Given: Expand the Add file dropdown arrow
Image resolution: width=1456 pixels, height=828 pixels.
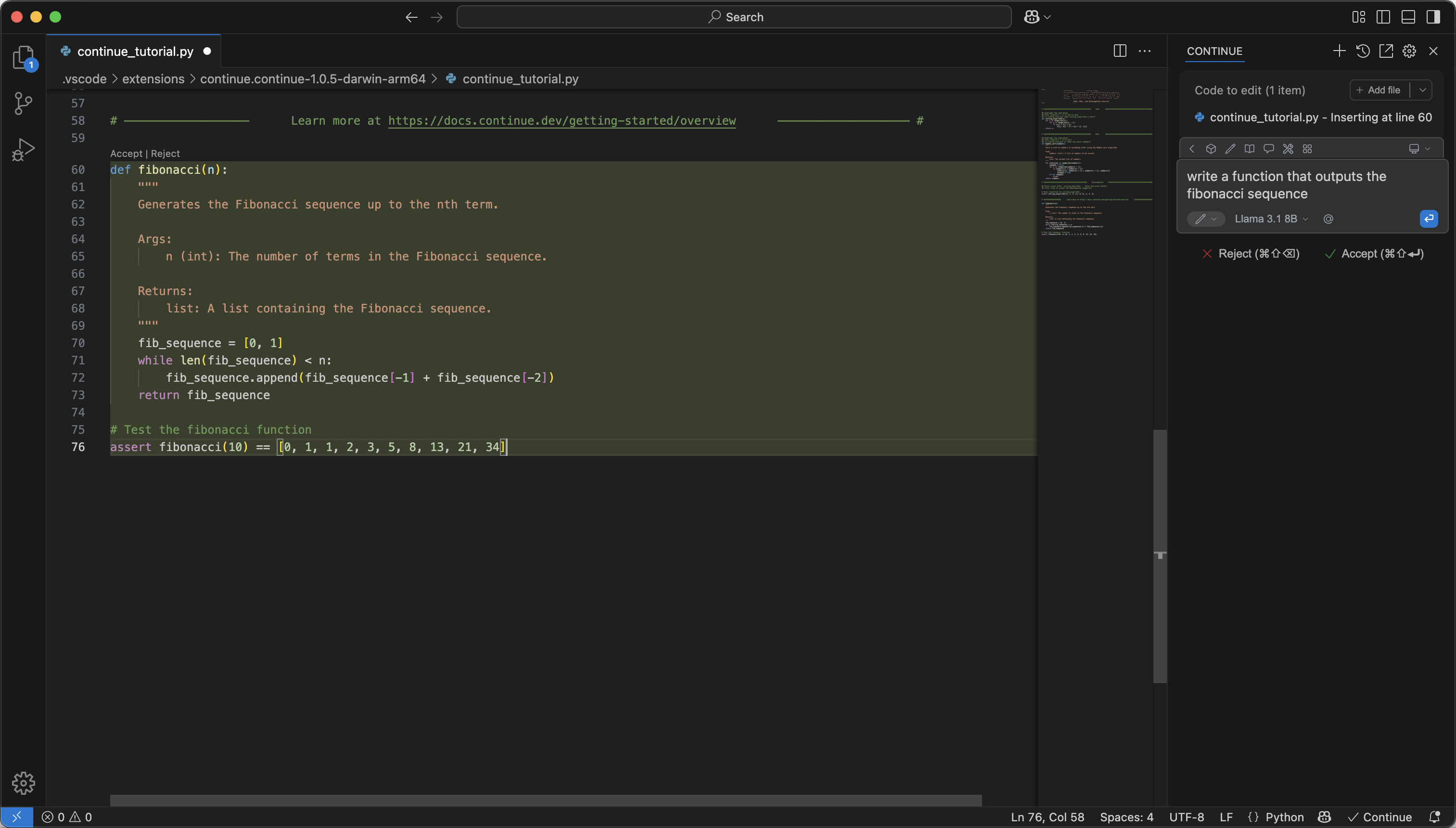Looking at the screenshot, I should [x=1422, y=90].
